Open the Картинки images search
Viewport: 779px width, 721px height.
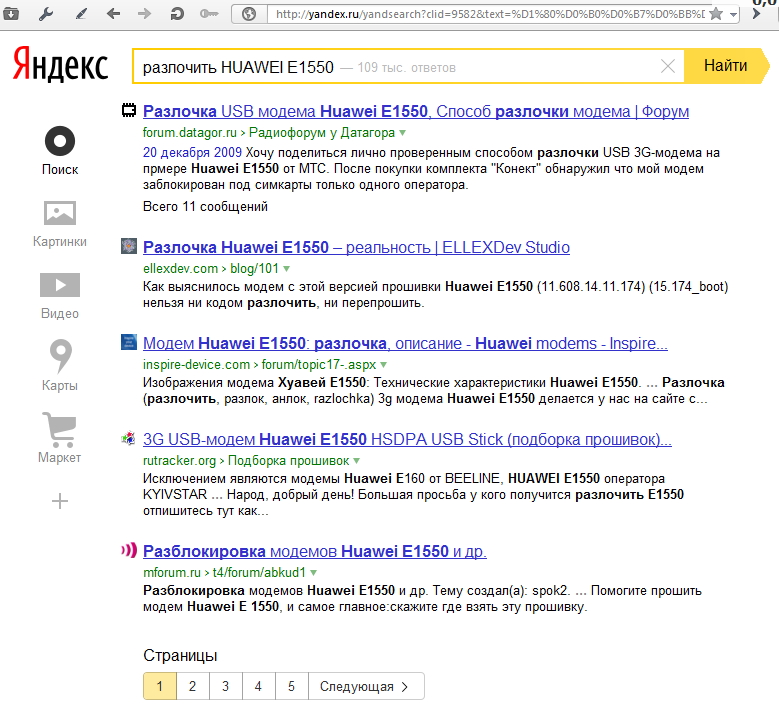(x=60, y=224)
